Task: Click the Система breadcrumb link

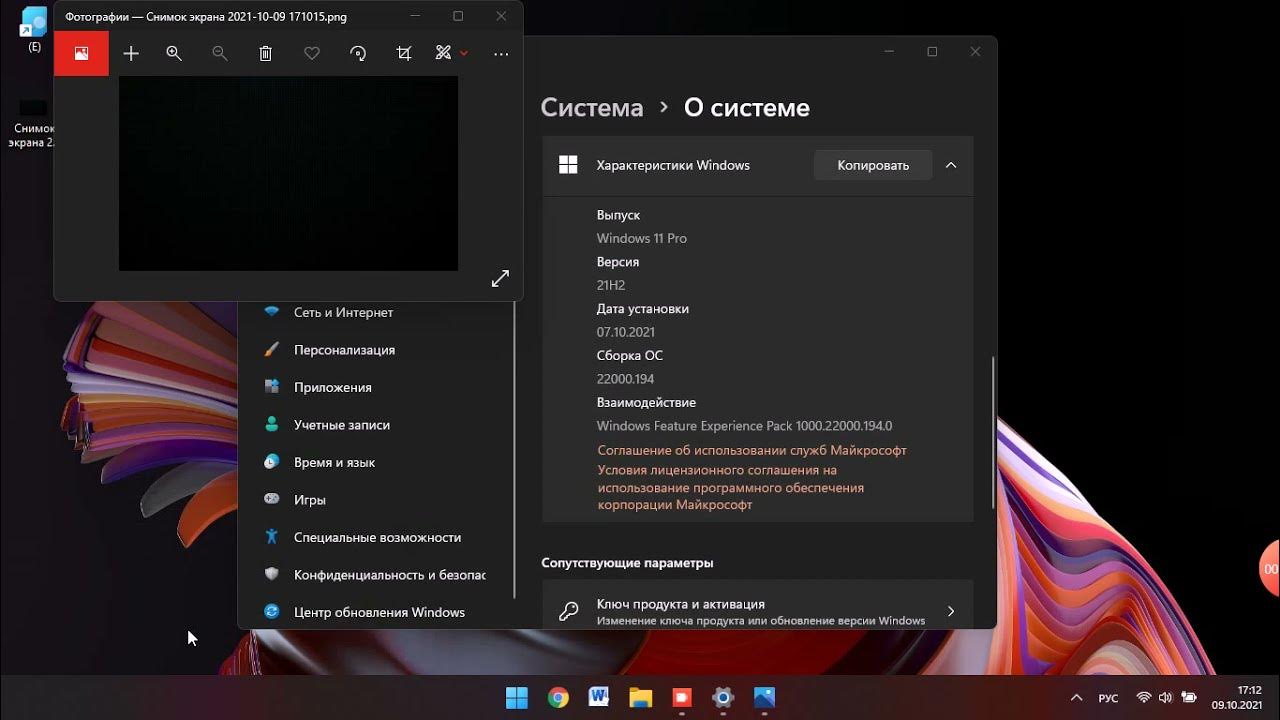Action: coord(592,108)
